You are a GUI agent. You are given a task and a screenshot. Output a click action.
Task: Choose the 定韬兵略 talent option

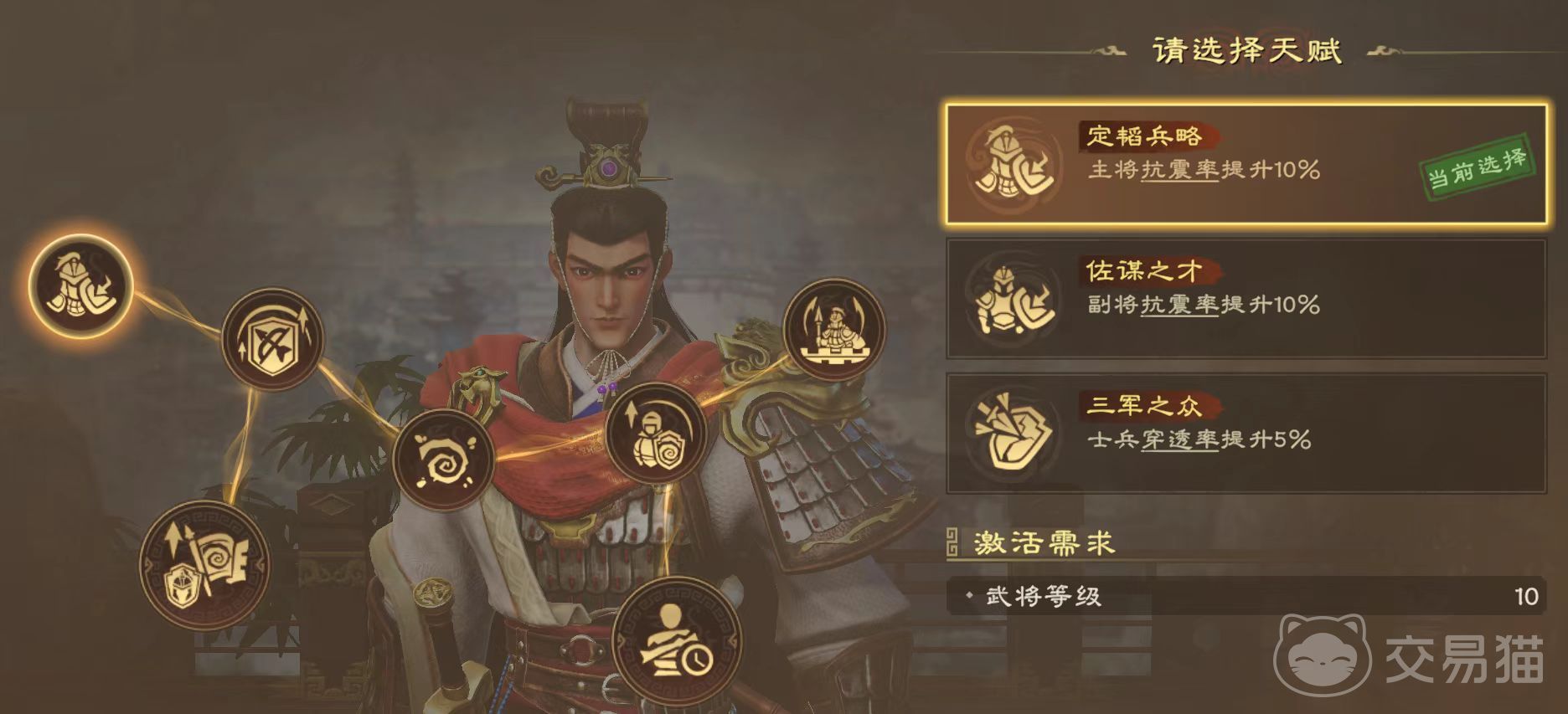point(1246,164)
